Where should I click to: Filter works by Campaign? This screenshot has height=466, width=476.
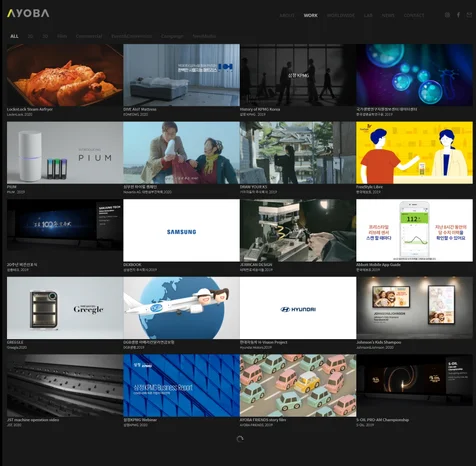172,36
